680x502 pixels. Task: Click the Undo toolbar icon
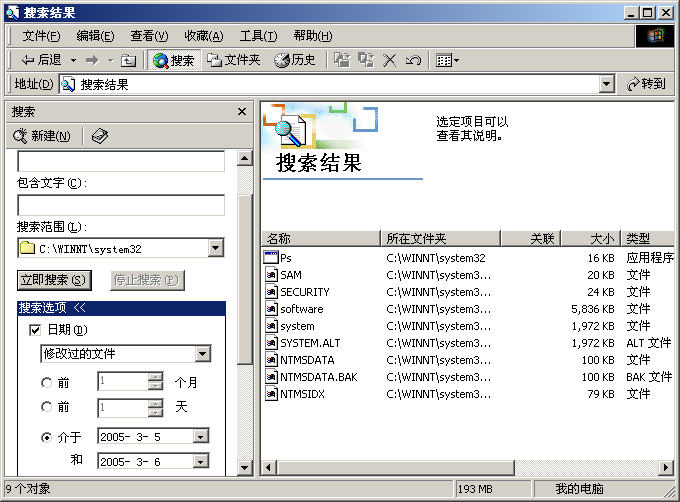[413, 60]
